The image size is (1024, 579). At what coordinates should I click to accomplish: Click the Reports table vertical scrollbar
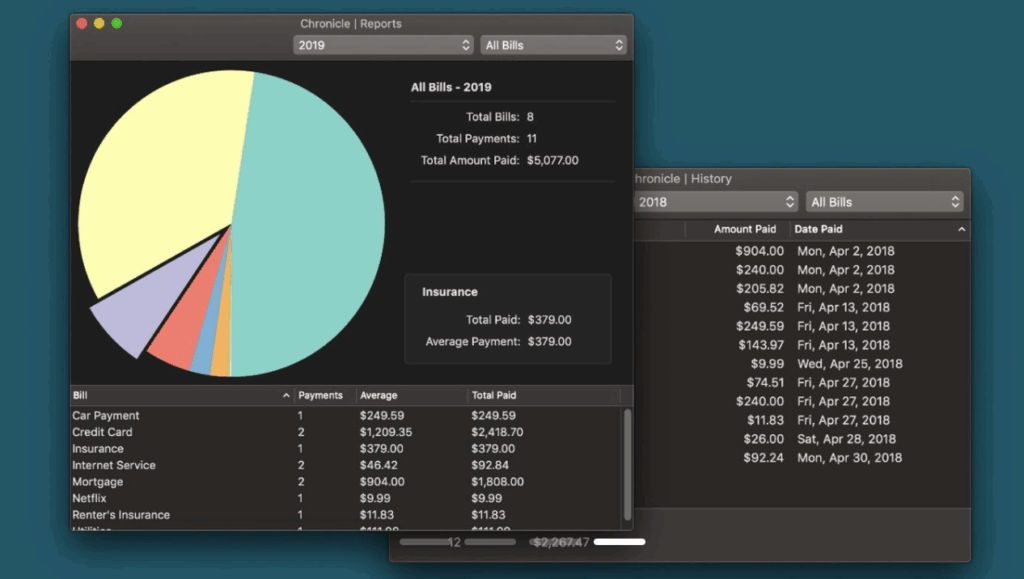tap(628, 464)
